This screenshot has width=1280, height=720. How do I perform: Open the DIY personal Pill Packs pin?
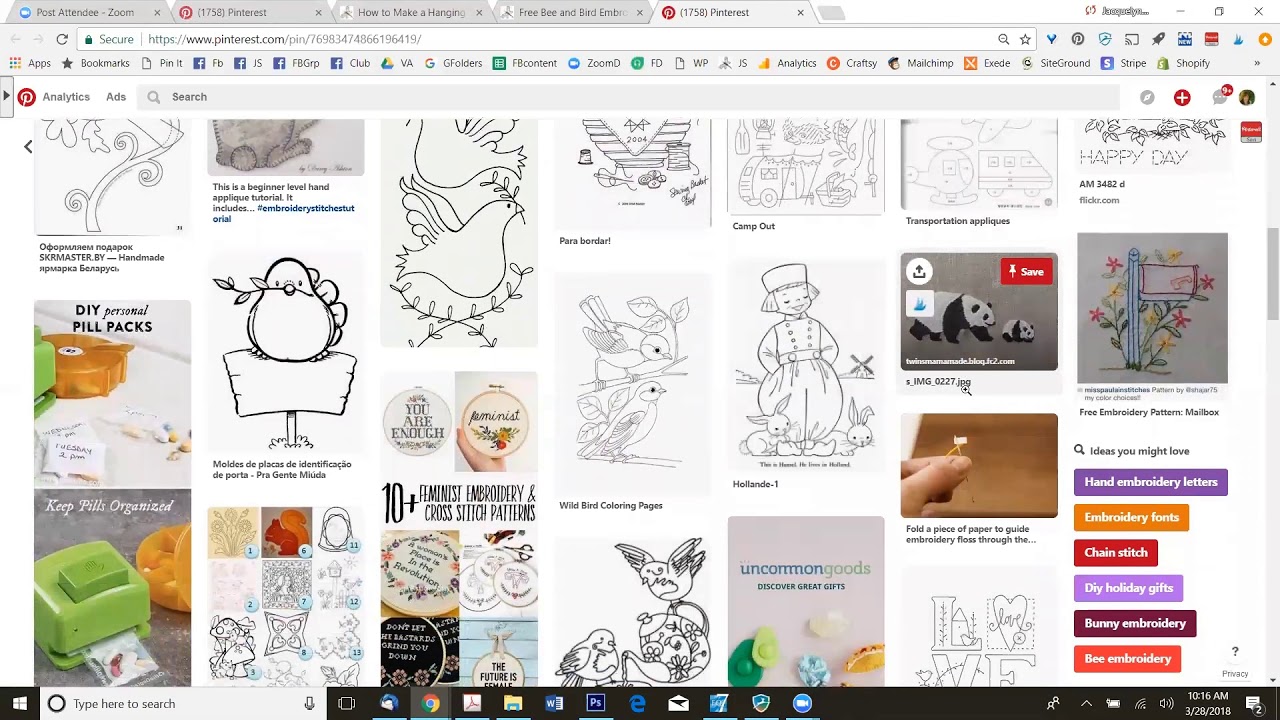point(112,493)
